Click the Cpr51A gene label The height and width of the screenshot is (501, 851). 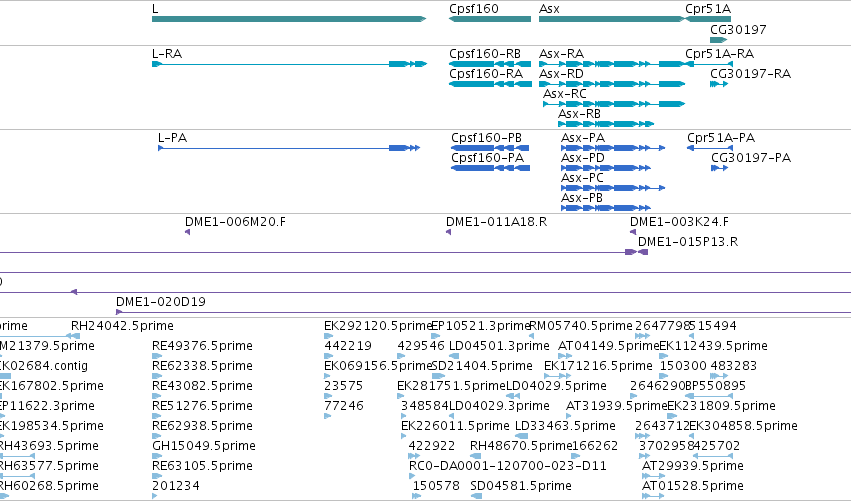click(x=708, y=9)
